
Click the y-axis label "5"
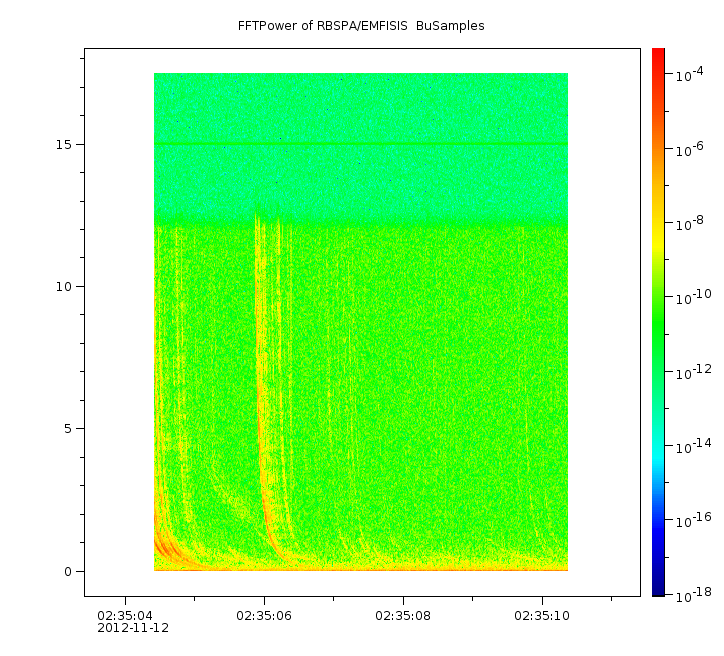click(68, 429)
